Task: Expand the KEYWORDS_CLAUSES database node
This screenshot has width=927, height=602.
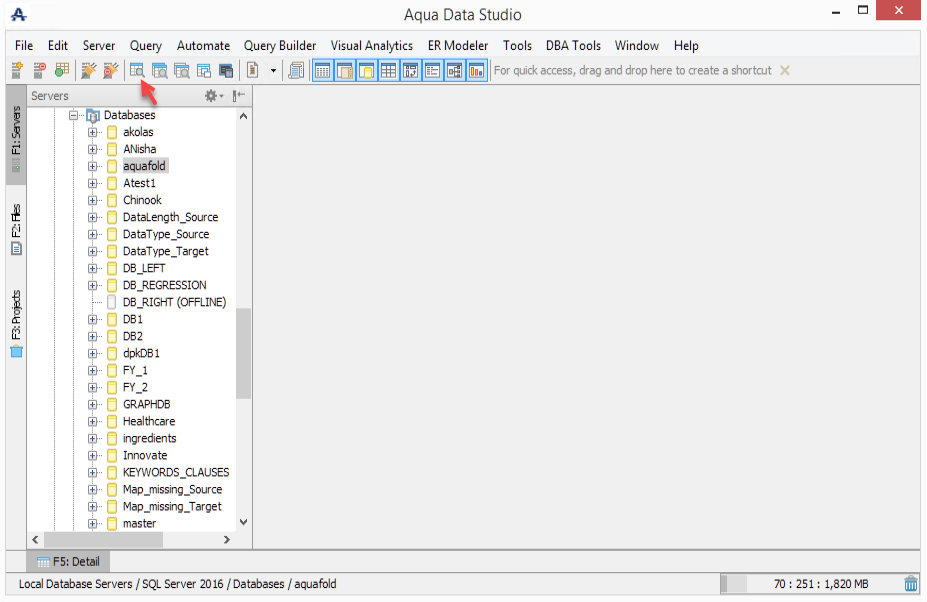Action: point(92,472)
